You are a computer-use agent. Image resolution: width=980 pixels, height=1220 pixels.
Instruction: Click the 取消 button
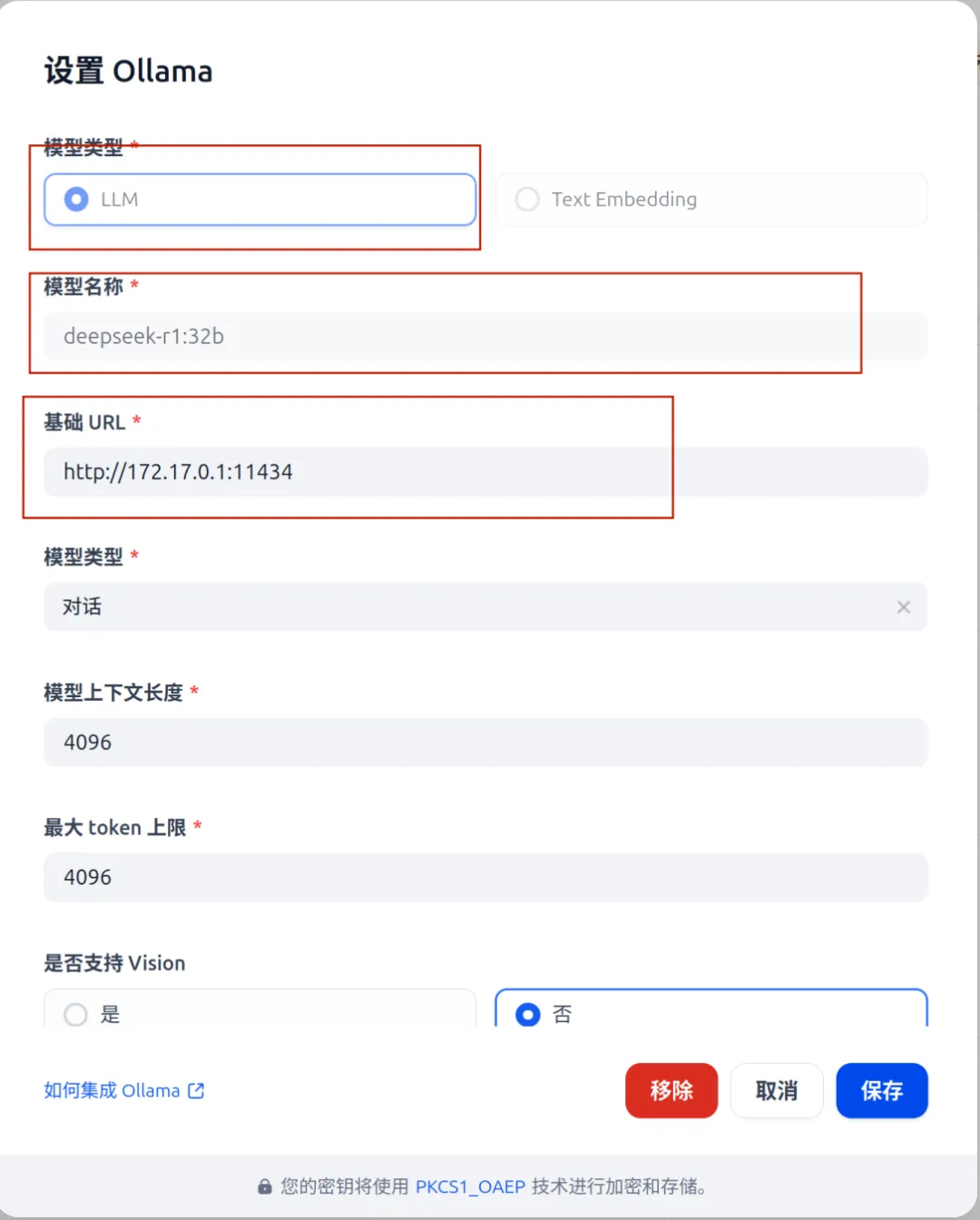point(777,1090)
